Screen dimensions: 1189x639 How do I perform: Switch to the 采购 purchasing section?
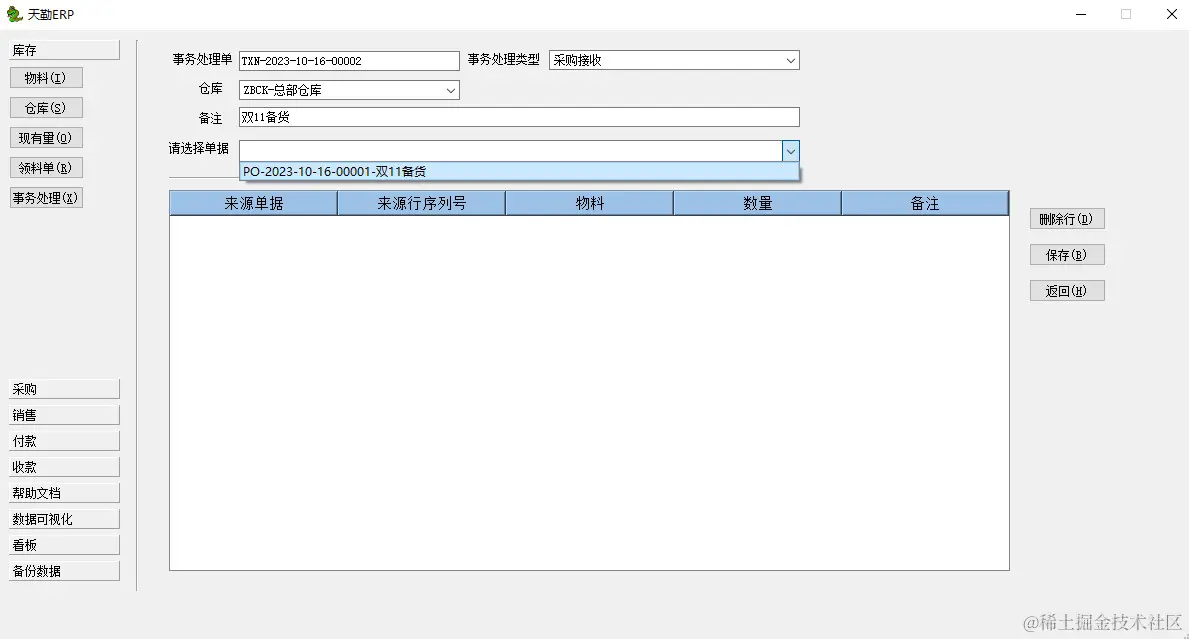click(x=63, y=388)
